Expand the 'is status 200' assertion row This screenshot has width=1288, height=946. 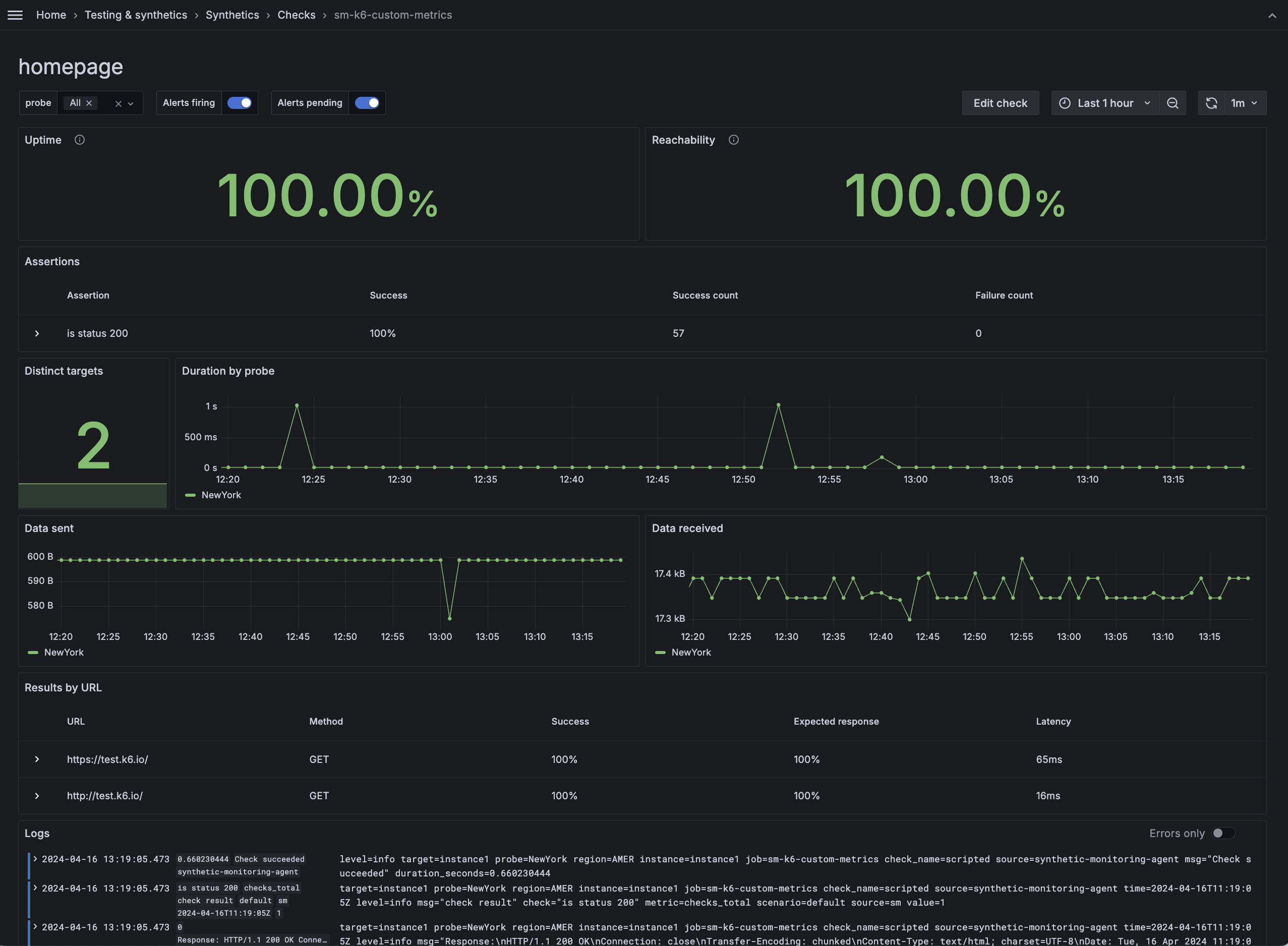(x=37, y=333)
